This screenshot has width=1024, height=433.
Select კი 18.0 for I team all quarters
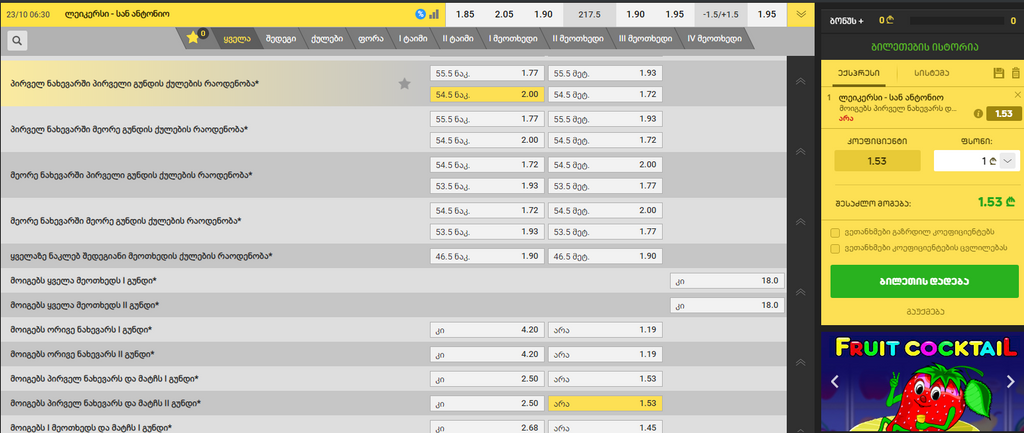click(x=727, y=281)
